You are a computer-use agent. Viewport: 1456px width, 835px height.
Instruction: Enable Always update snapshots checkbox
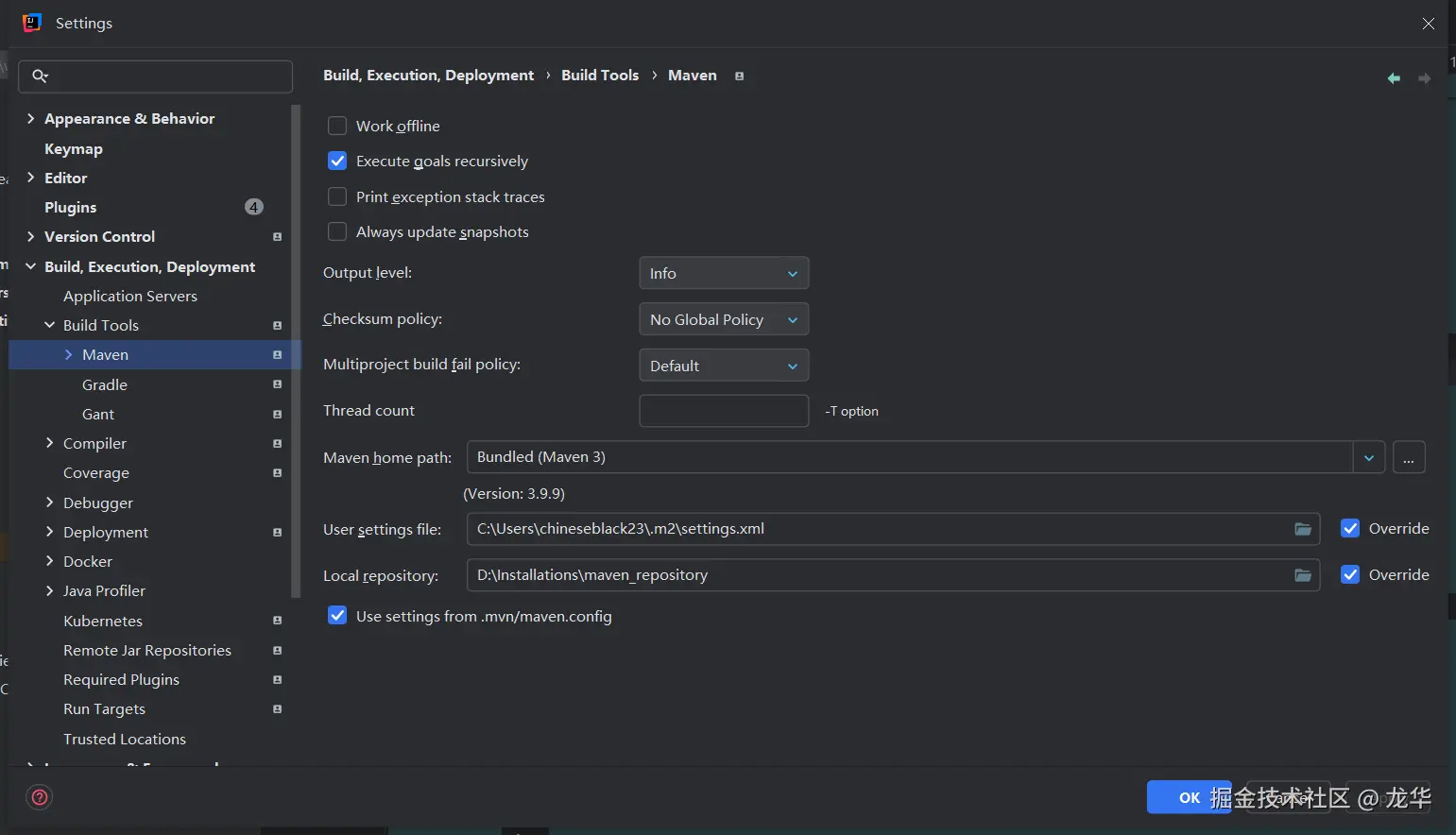[337, 231]
